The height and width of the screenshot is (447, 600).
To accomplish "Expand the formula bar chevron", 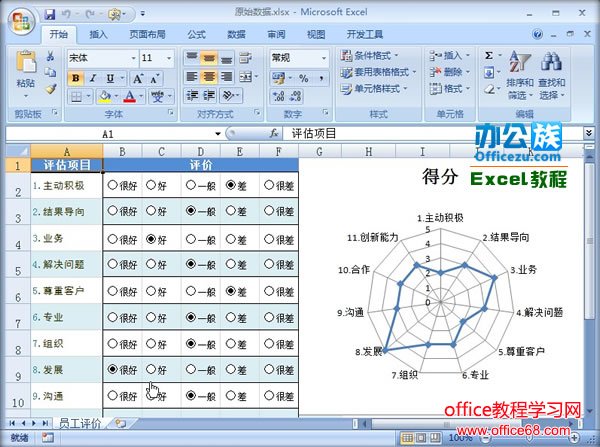I will (x=589, y=133).
